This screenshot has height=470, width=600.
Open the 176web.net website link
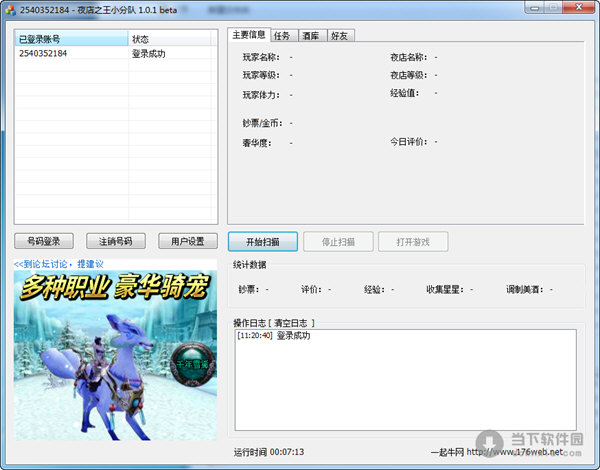click(x=515, y=452)
